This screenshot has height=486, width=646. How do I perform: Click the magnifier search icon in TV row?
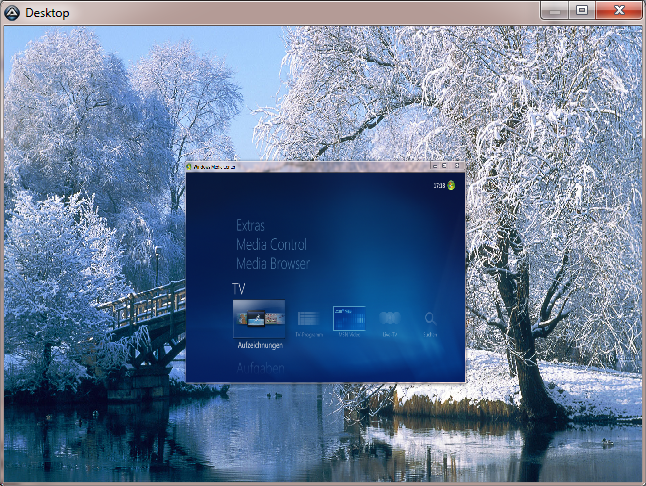point(430,319)
